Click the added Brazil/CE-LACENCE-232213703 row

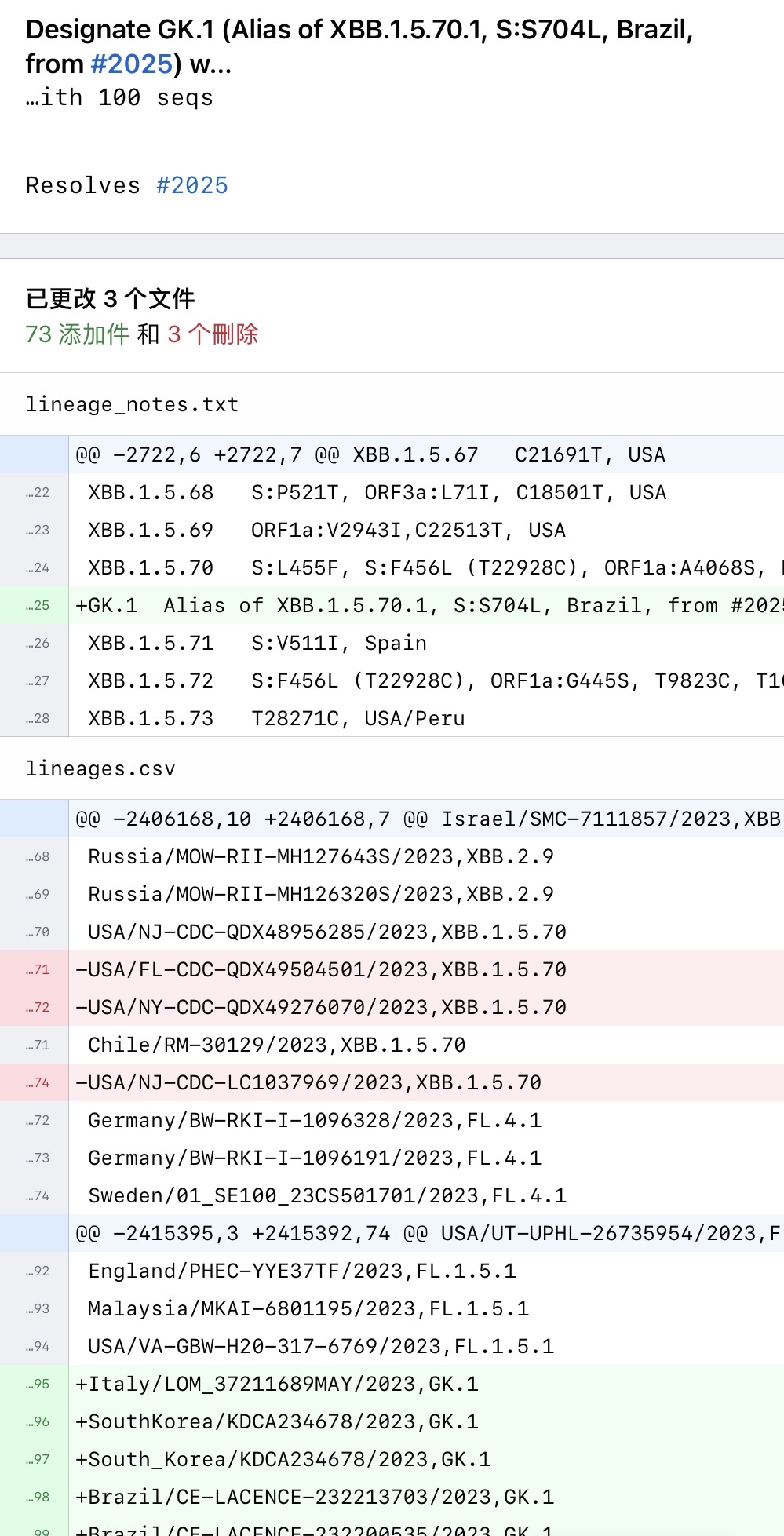(x=314, y=1497)
